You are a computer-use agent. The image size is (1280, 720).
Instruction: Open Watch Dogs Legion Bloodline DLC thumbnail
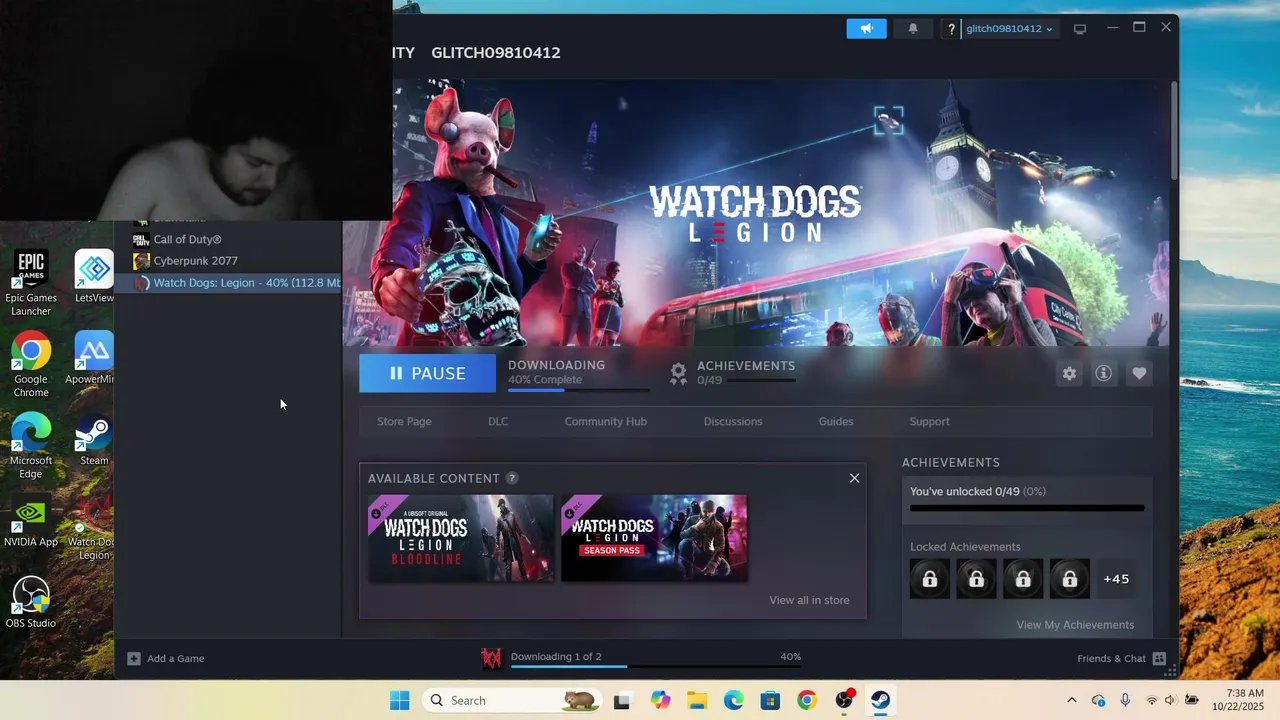461,538
